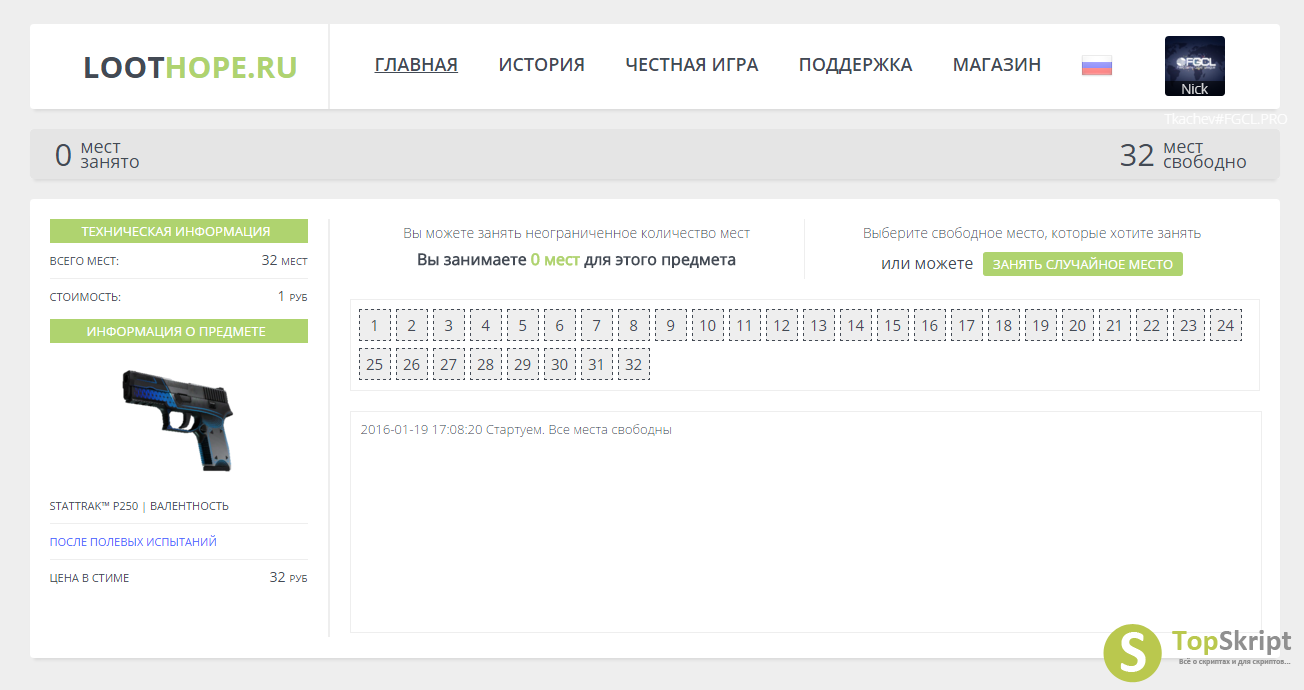
Task: Click the LOOTHOPE.RU site logo
Action: click(190, 67)
